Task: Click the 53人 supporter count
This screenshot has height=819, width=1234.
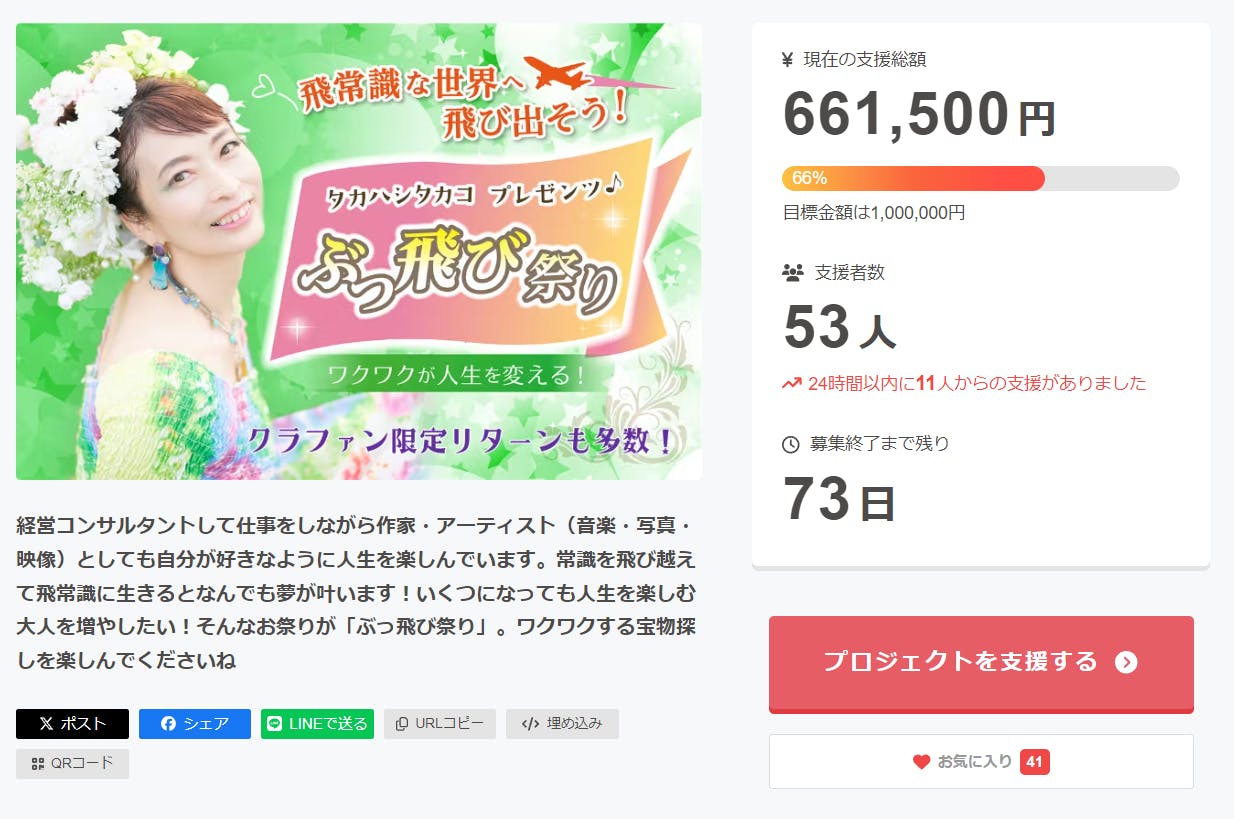Action: pos(839,328)
